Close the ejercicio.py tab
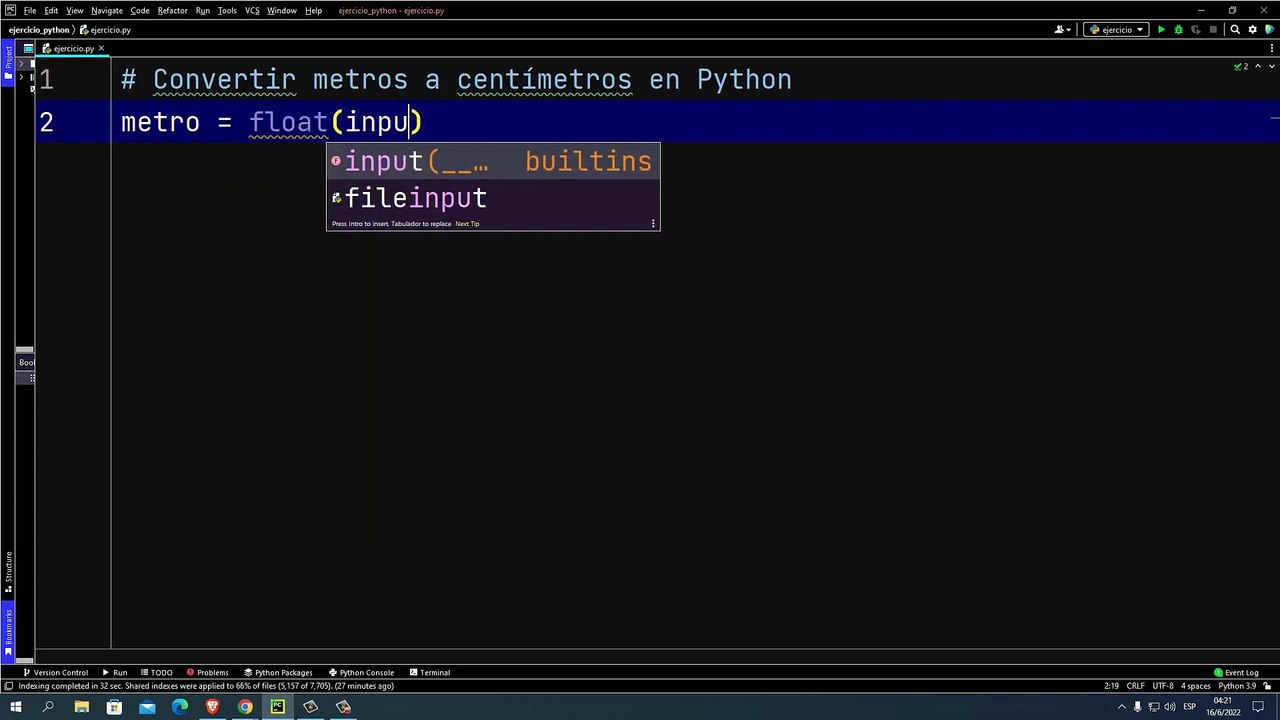Viewport: 1280px width, 720px height. [101, 48]
